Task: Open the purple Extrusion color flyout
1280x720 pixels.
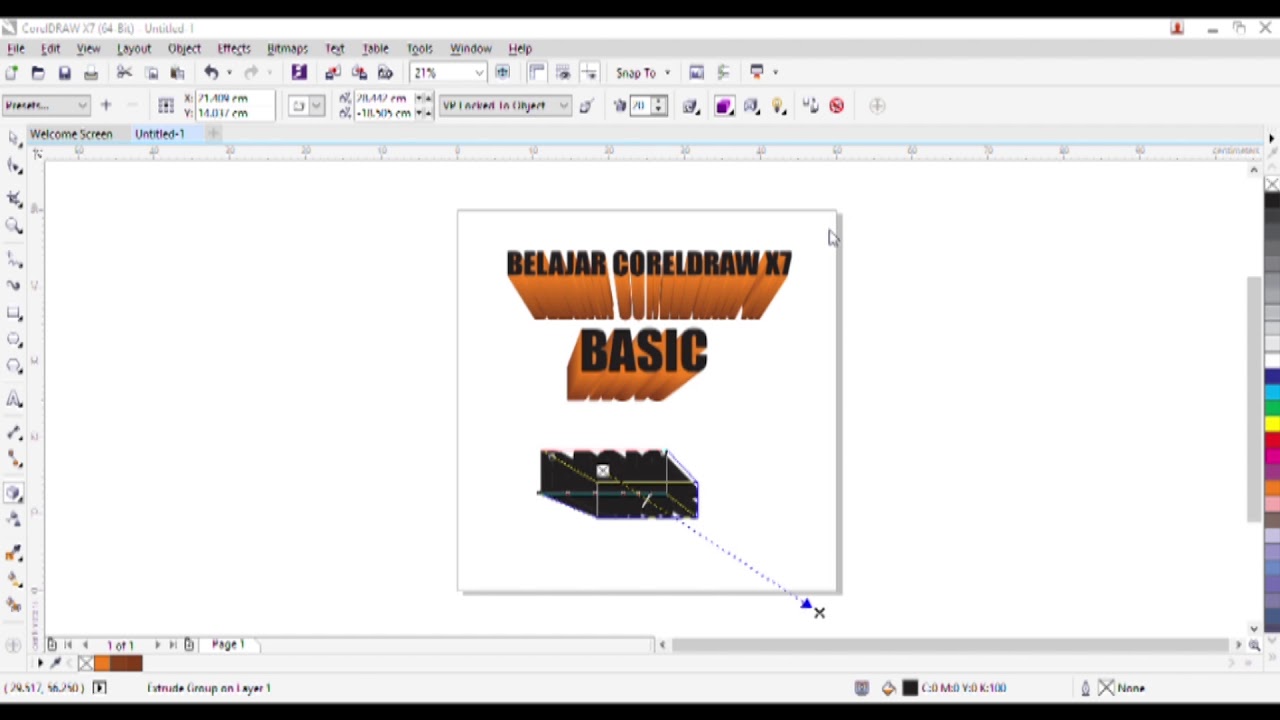Action: click(724, 106)
